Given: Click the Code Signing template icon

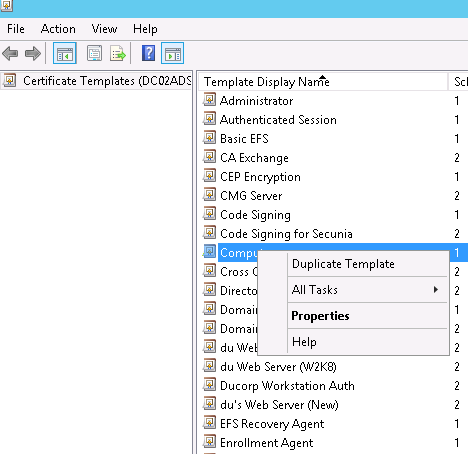Looking at the screenshot, I should [209, 213].
